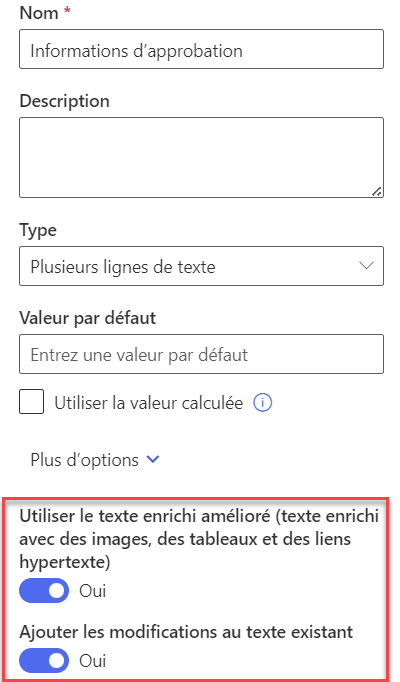Click the chevron arrow in the Type combo box
This screenshot has height=682, width=400.
click(366, 266)
